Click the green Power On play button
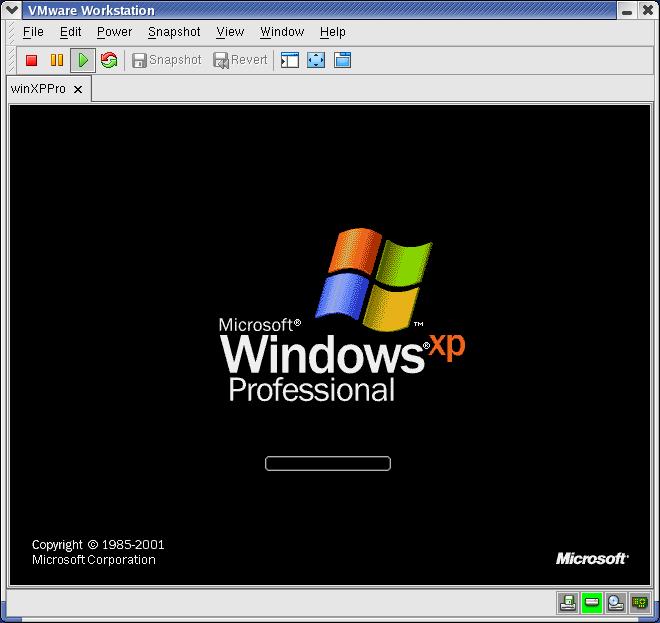 (x=83, y=60)
